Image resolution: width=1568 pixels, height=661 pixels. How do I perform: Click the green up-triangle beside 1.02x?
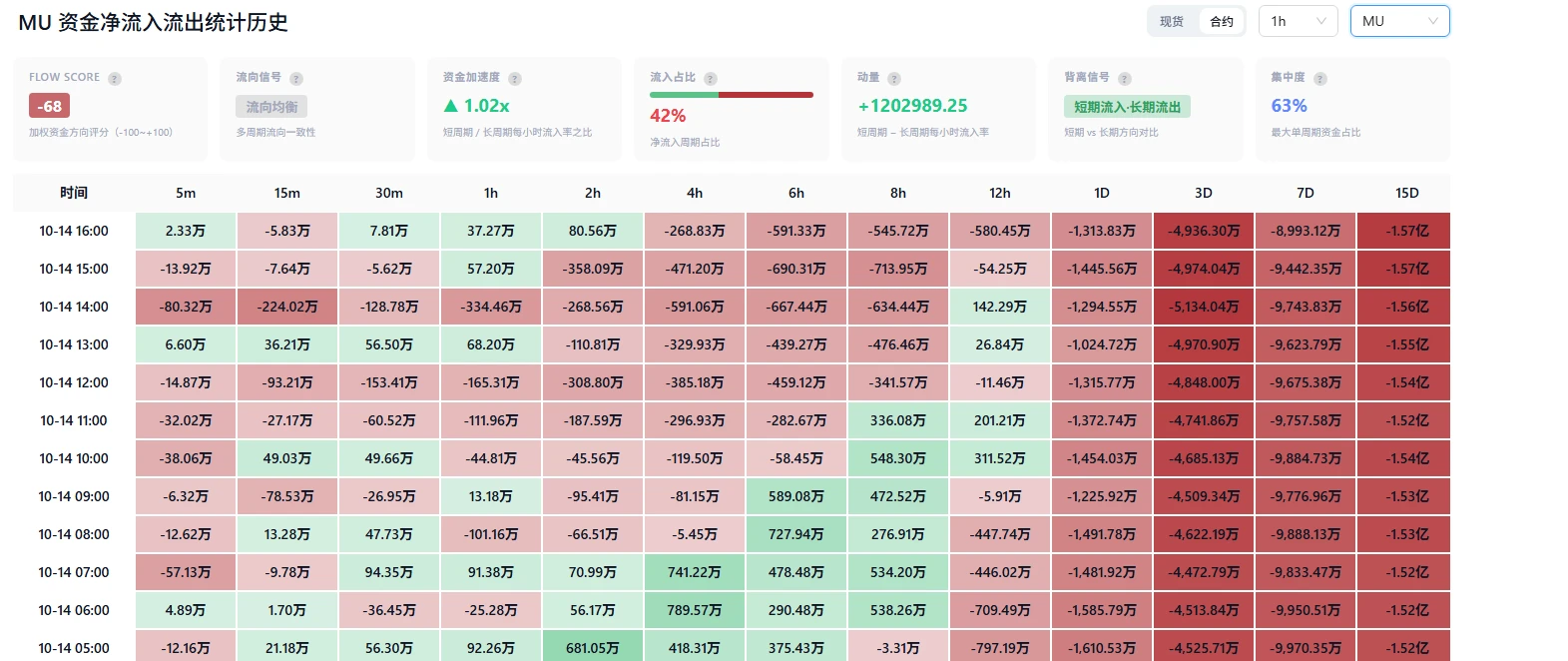(451, 106)
